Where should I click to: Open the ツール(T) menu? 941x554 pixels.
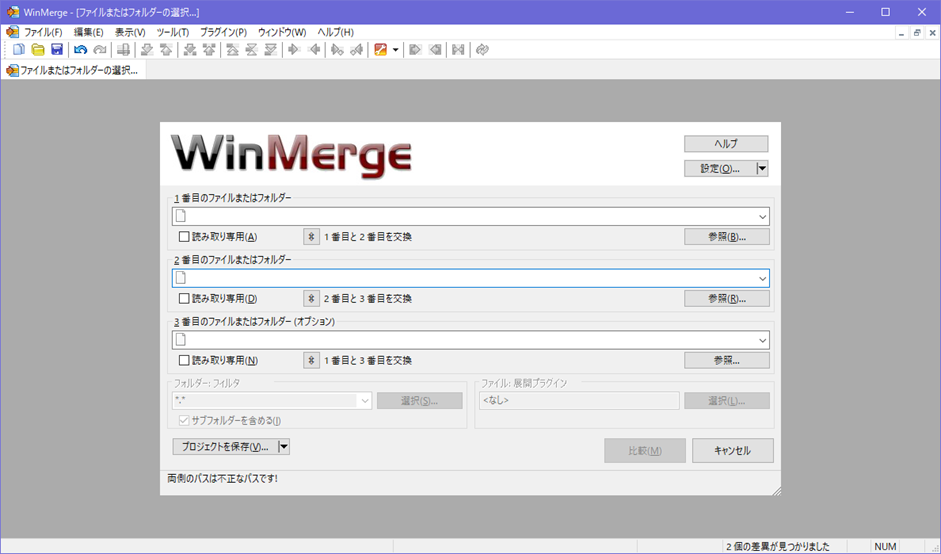coord(173,32)
